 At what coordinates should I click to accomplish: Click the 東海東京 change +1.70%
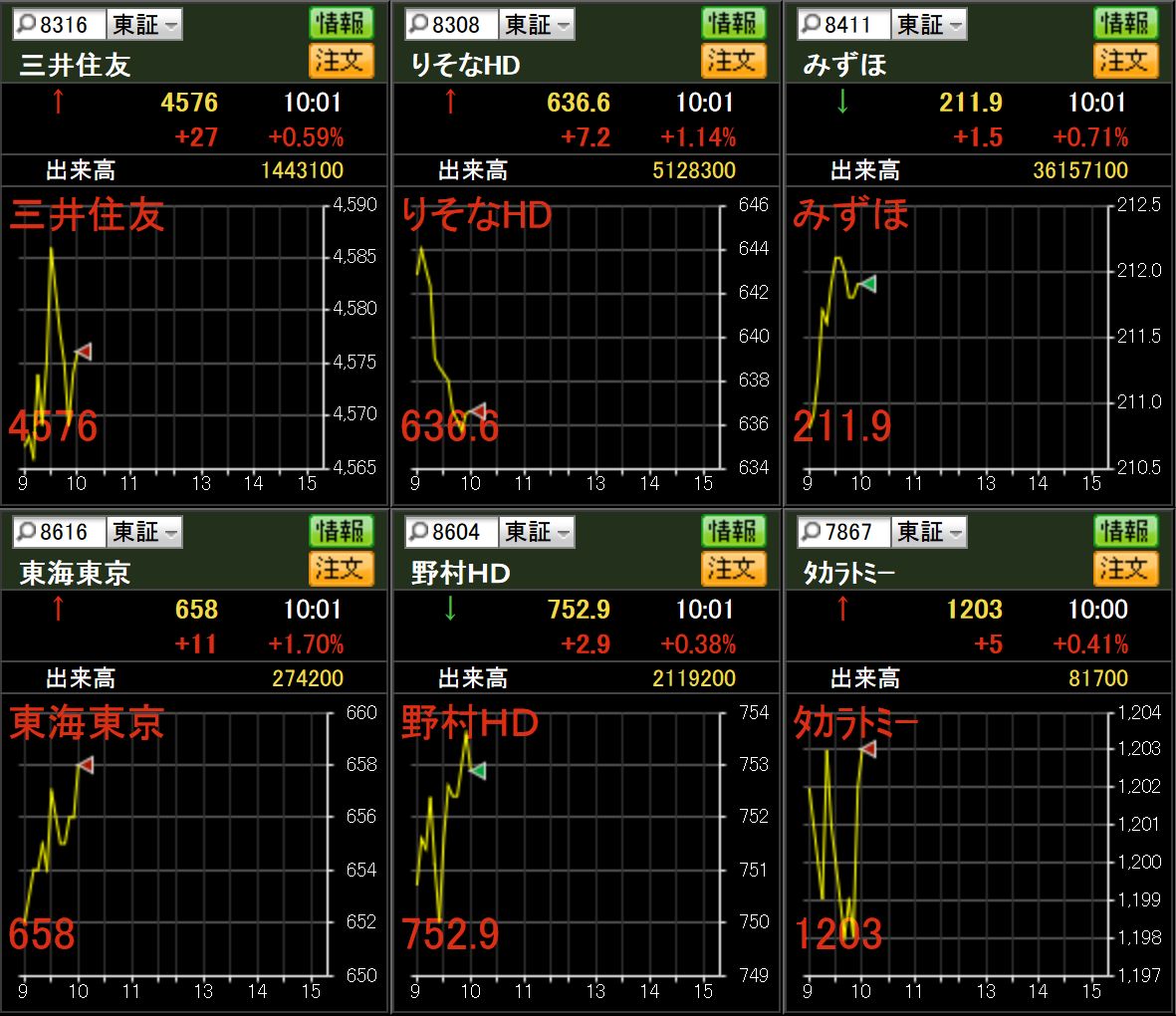pos(306,643)
